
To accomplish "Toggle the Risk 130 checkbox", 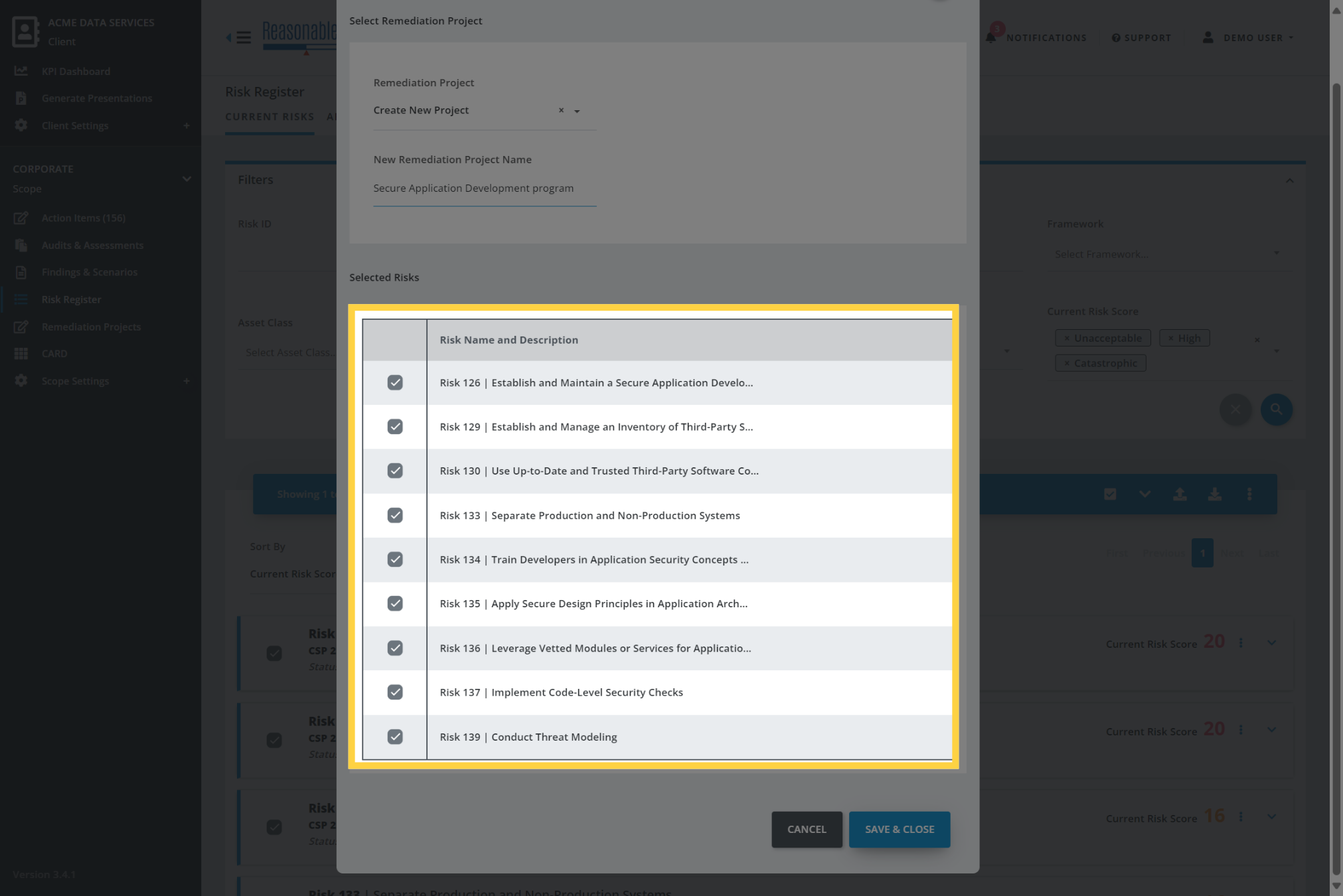I will coord(395,471).
